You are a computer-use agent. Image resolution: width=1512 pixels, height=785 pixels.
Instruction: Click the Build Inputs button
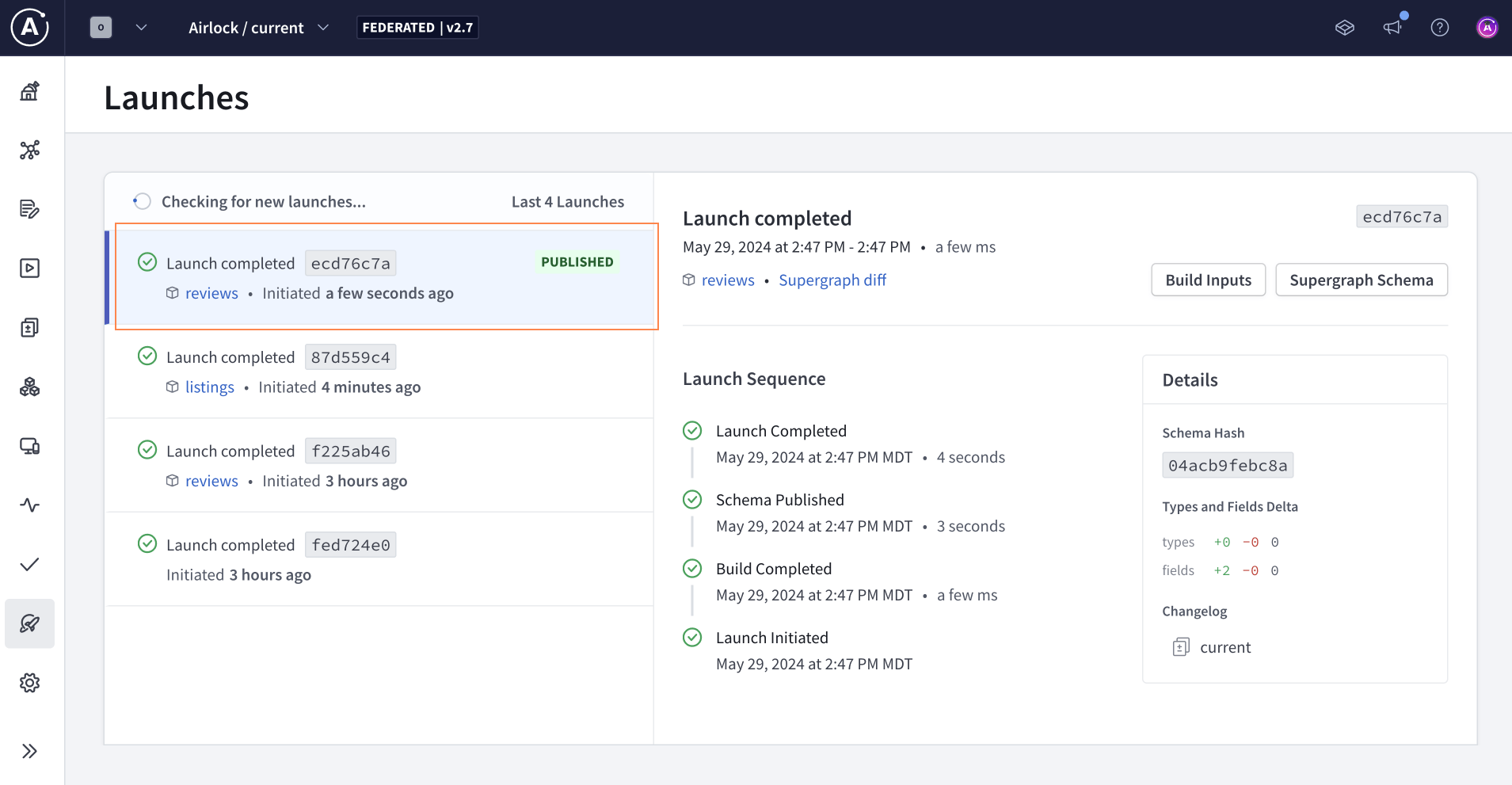click(1208, 280)
